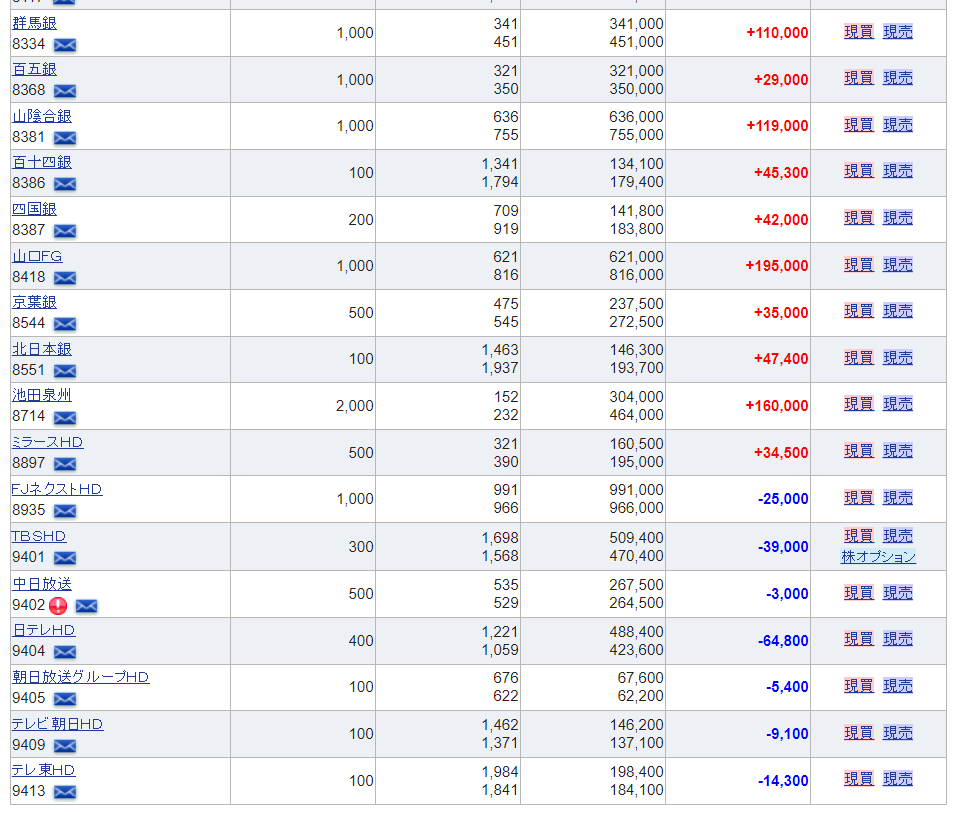The width and height of the screenshot is (958, 813).
Task: Click the mail icon beside code 8368
Action: point(65,91)
